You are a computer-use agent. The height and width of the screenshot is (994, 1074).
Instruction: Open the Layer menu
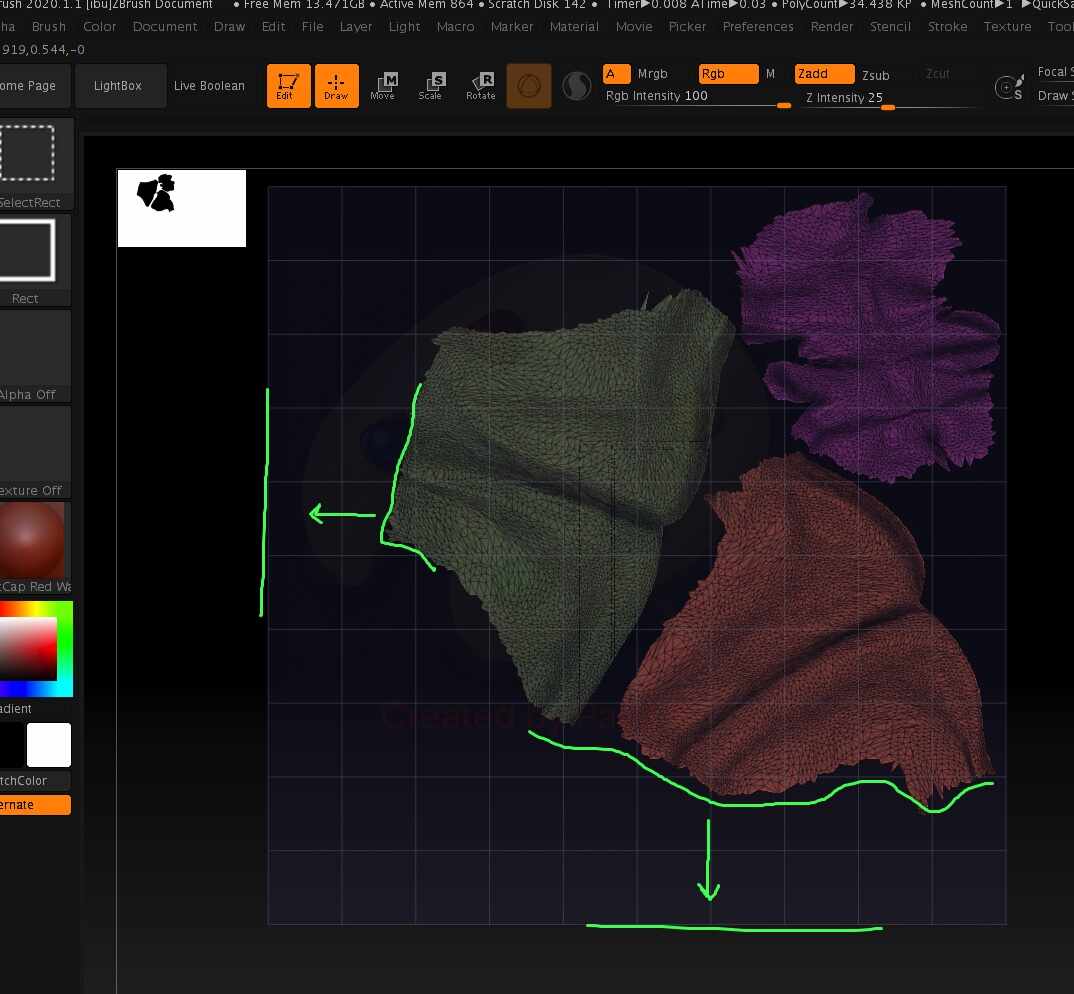(x=356, y=27)
